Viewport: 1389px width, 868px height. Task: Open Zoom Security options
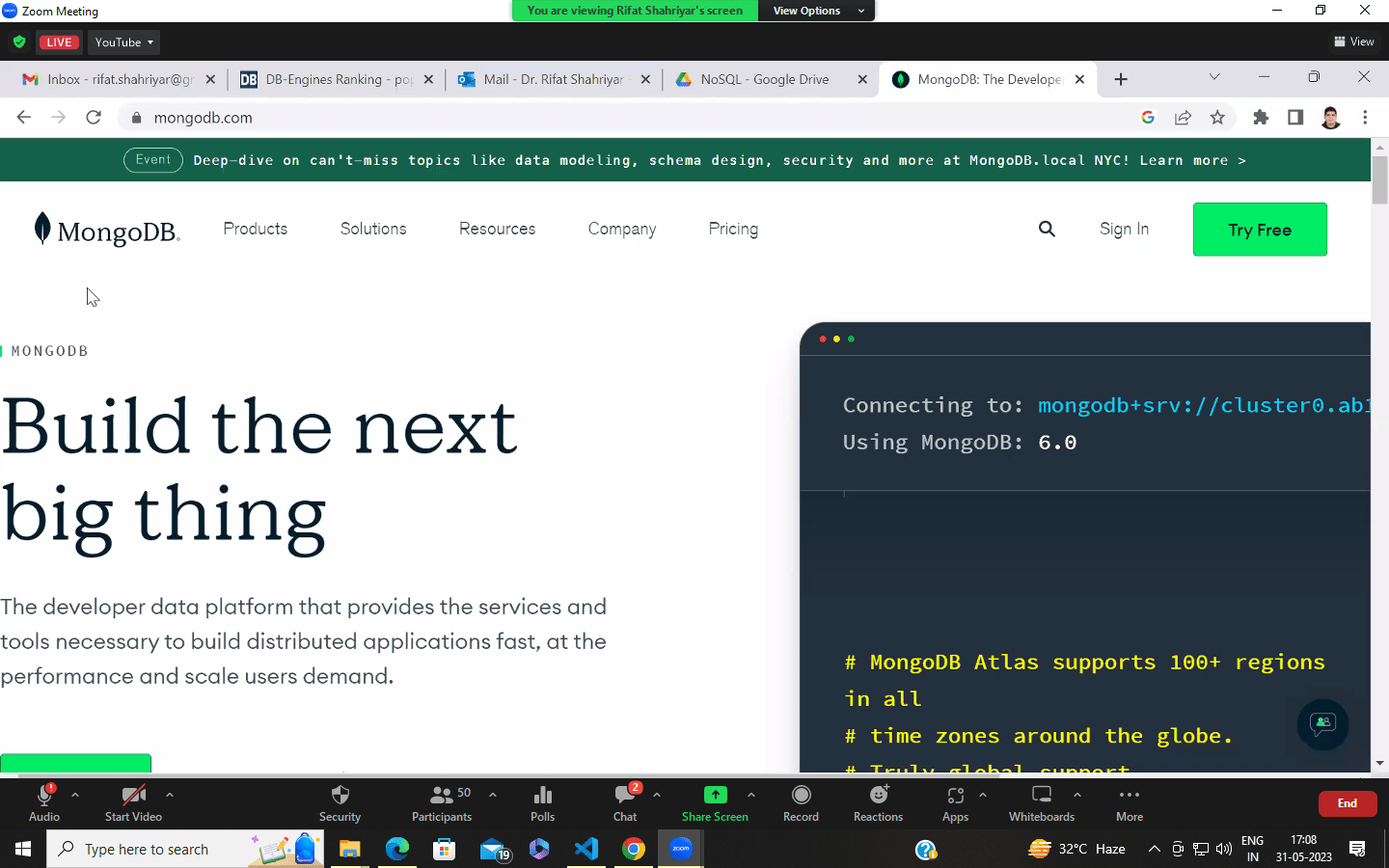coord(340,802)
